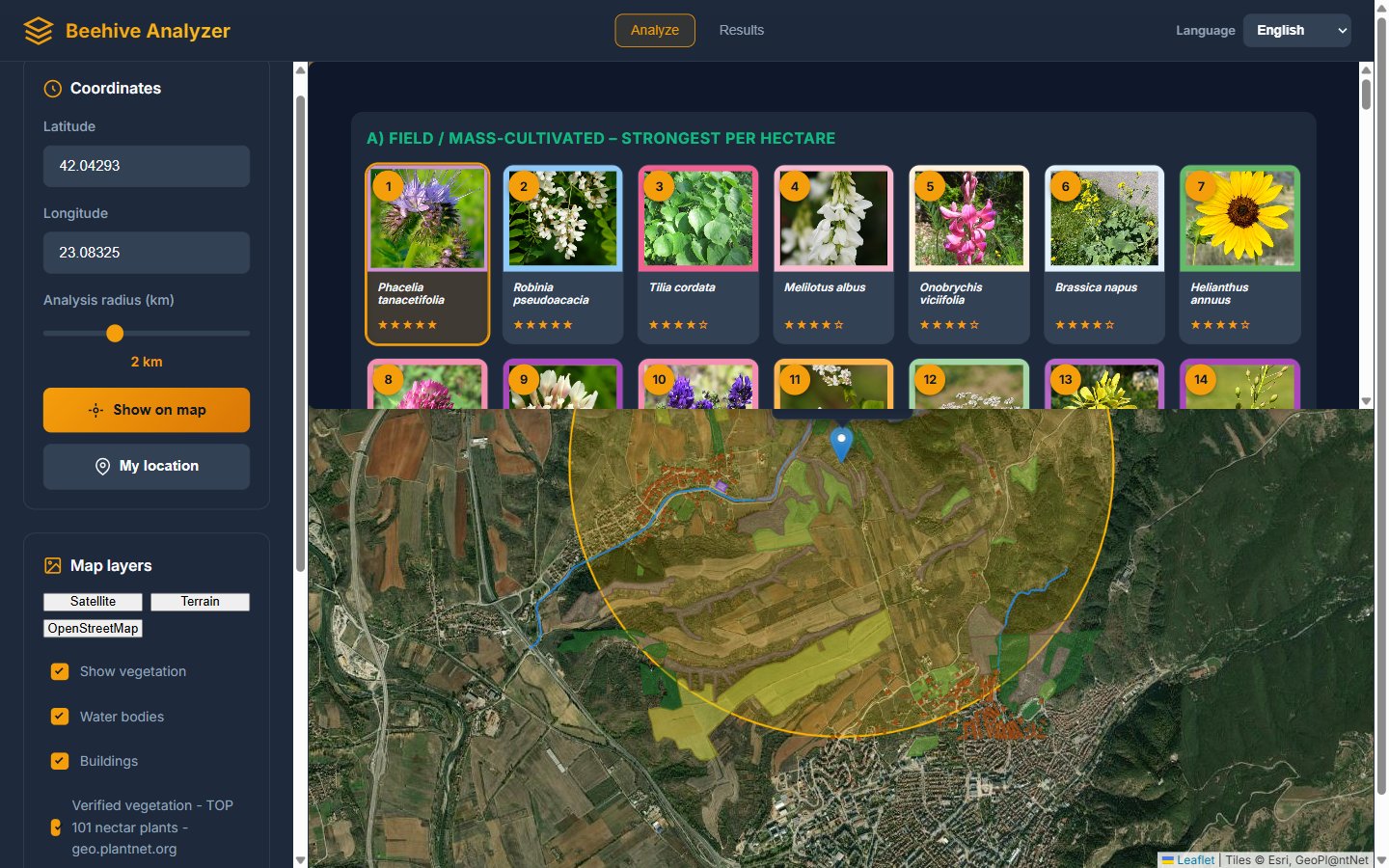Click the number 10 purple flower badge
This screenshot has height=868, width=1389.
(x=660, y=379)
